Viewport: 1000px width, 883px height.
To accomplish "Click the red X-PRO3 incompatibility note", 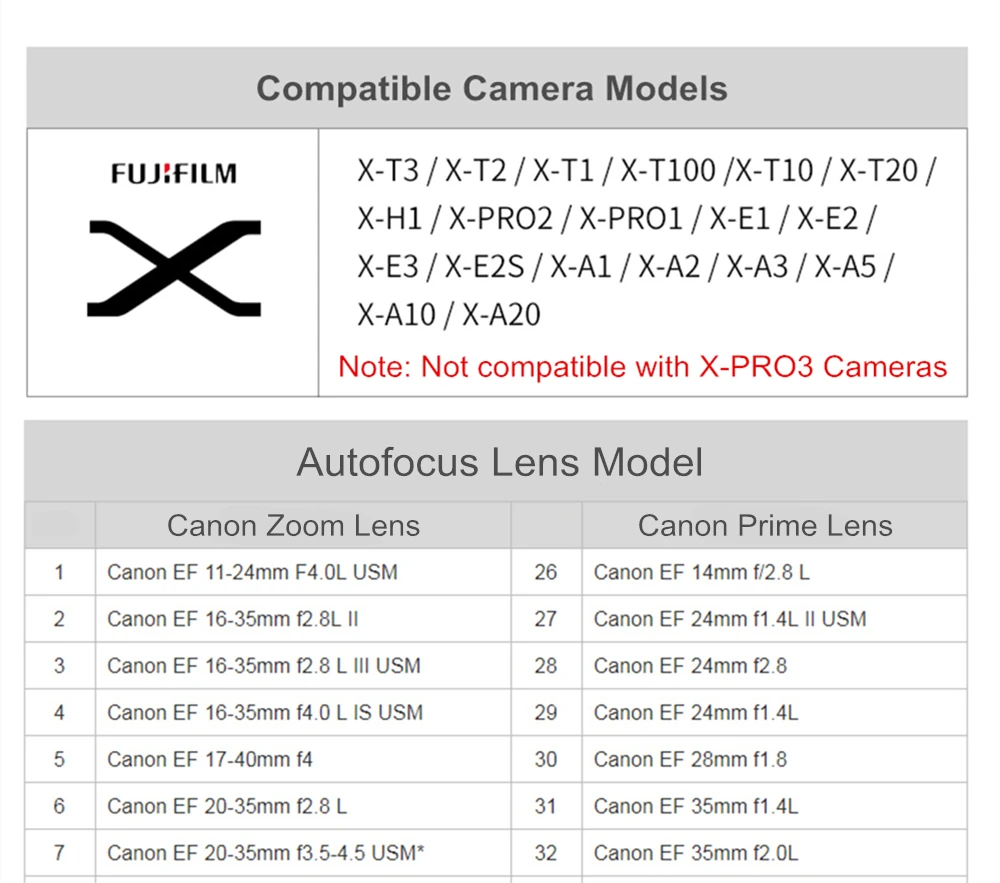I will point(642,367).
